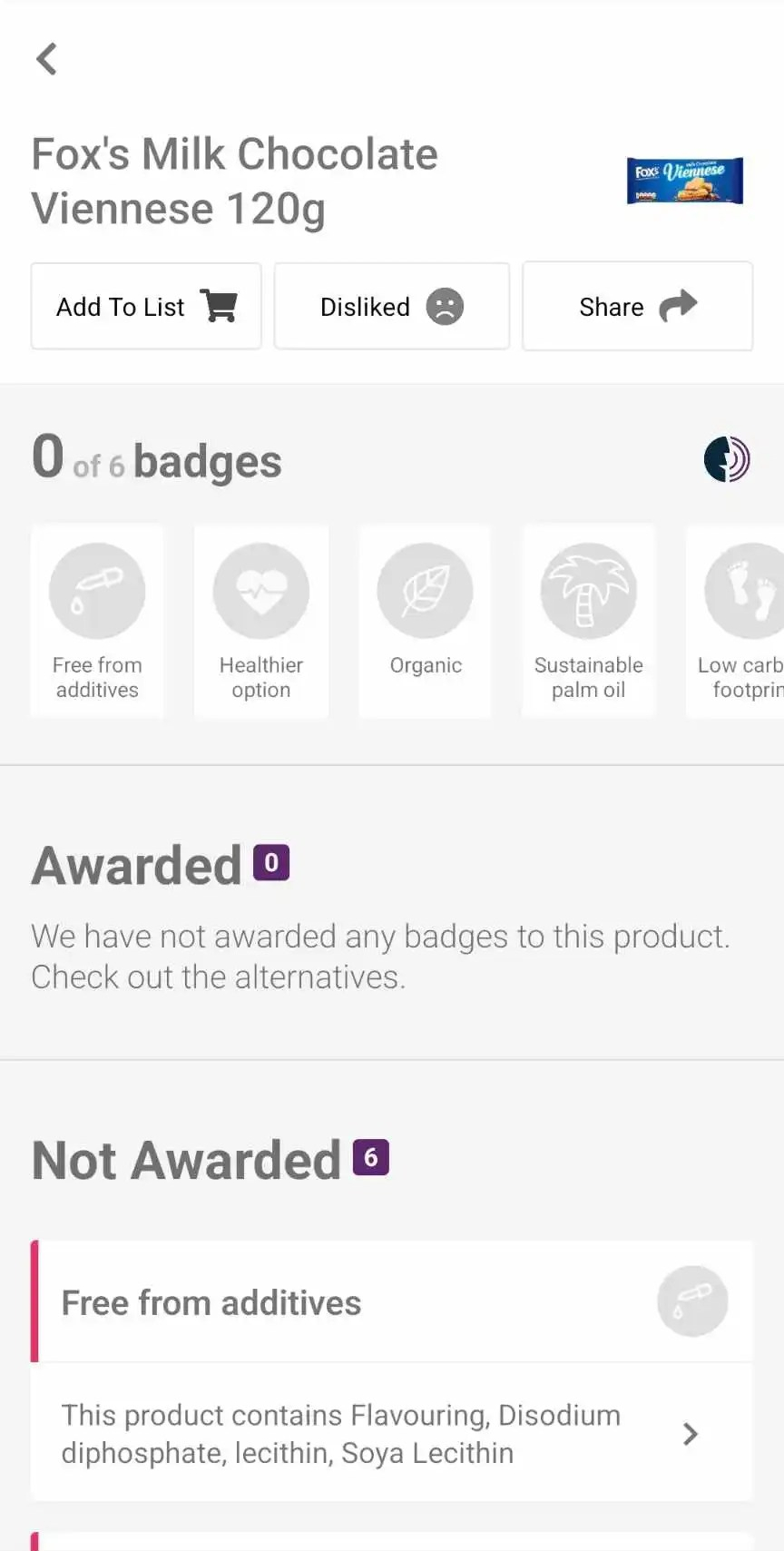Select the Sustainable palm oil badge
This screenshot has height=1551, width=784.
point(588,592)
